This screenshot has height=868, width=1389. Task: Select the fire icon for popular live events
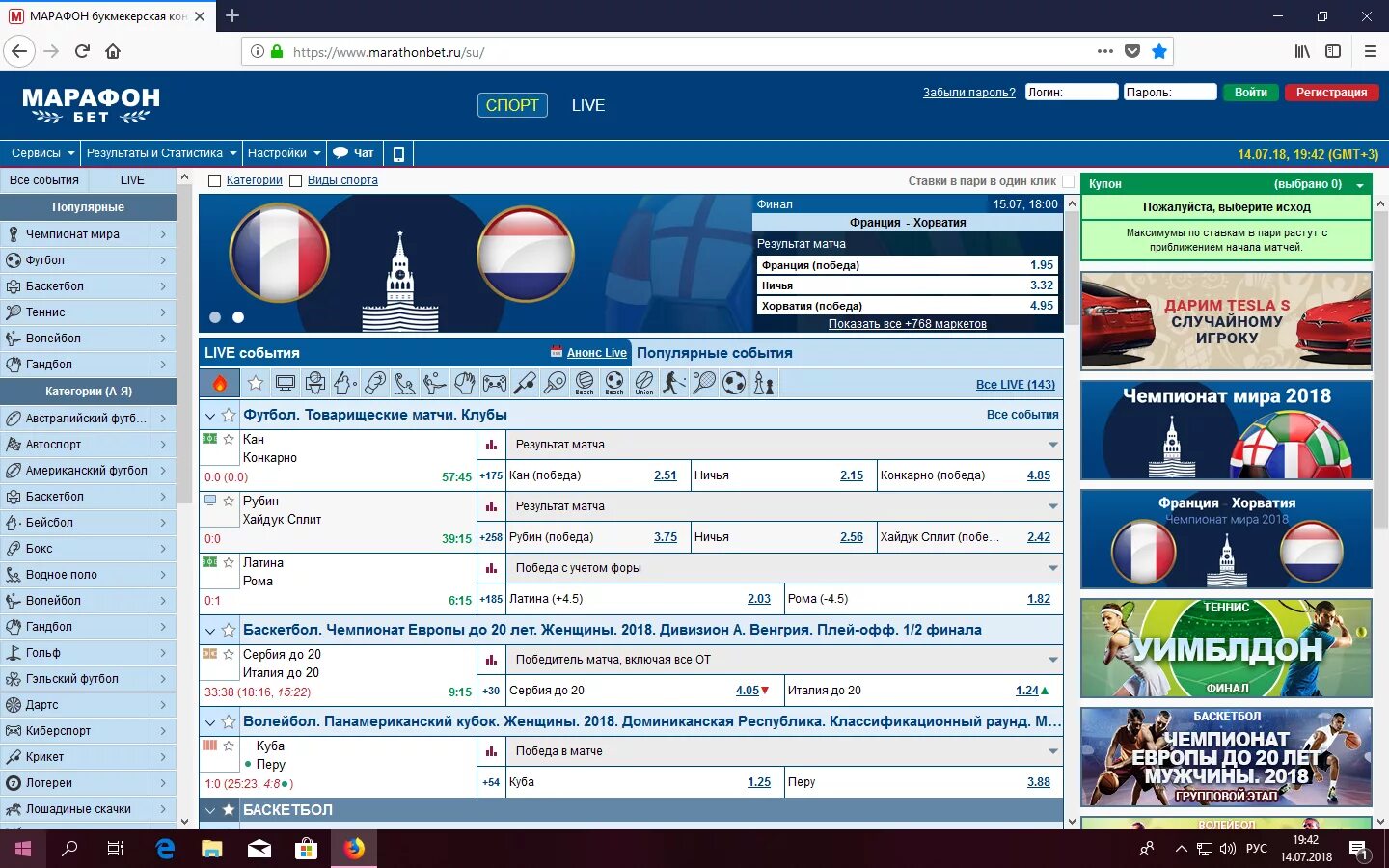(x=220, y=383)
